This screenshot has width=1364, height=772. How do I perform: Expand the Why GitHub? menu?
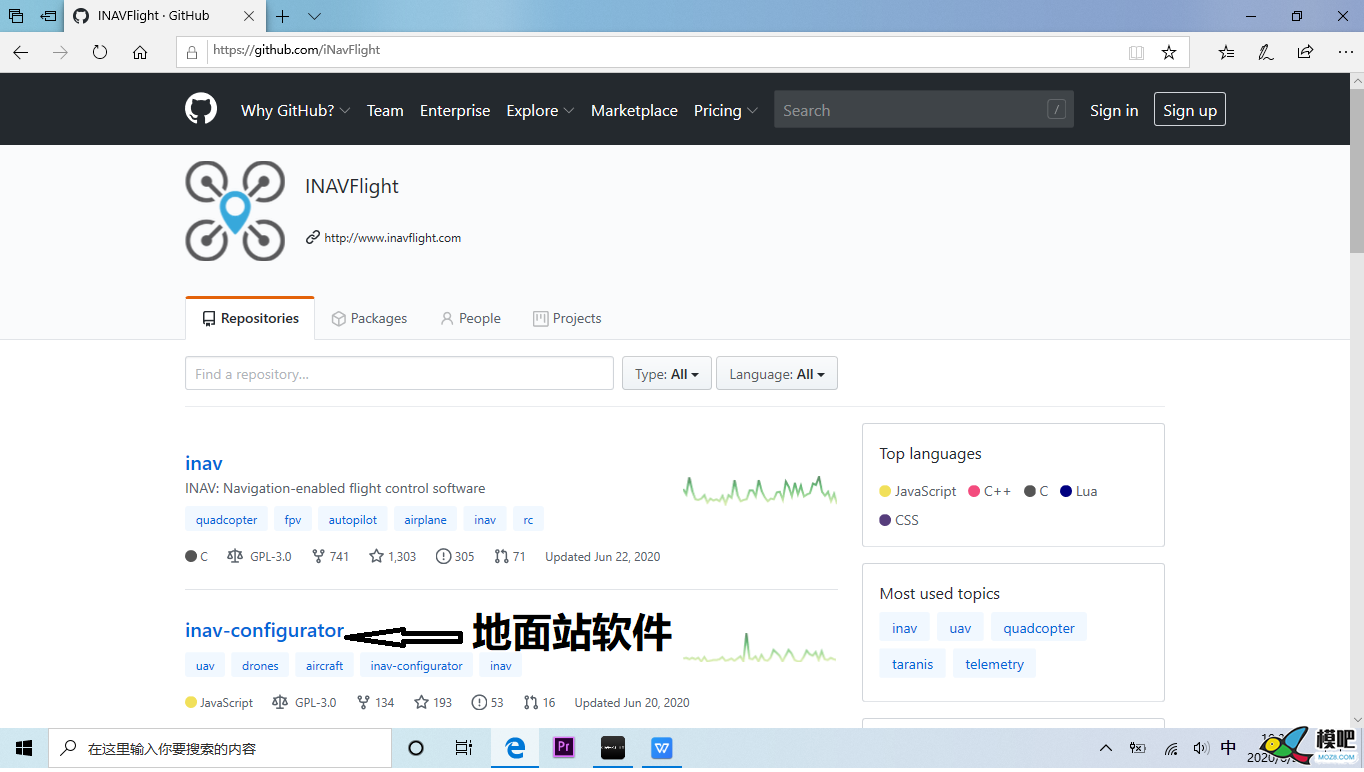pos(295,110)
